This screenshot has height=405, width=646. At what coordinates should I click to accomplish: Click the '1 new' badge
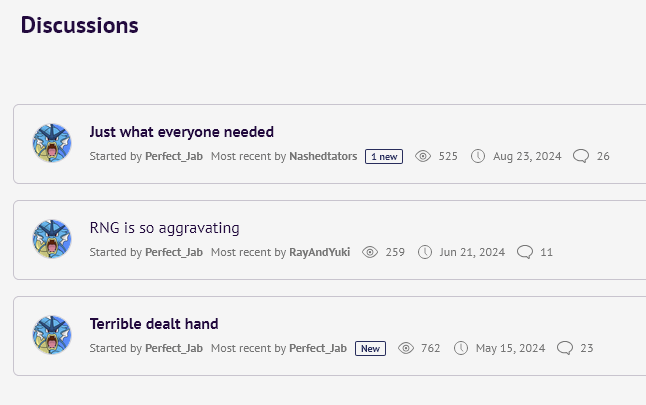(x=384, y=157)
